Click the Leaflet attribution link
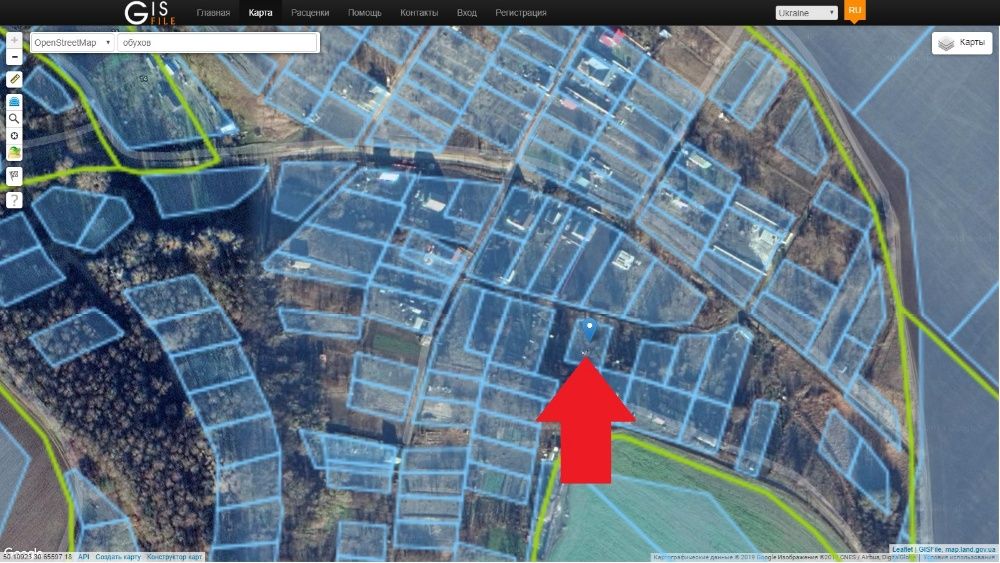Screen dimensions: 1000x563 pos(902,549)
